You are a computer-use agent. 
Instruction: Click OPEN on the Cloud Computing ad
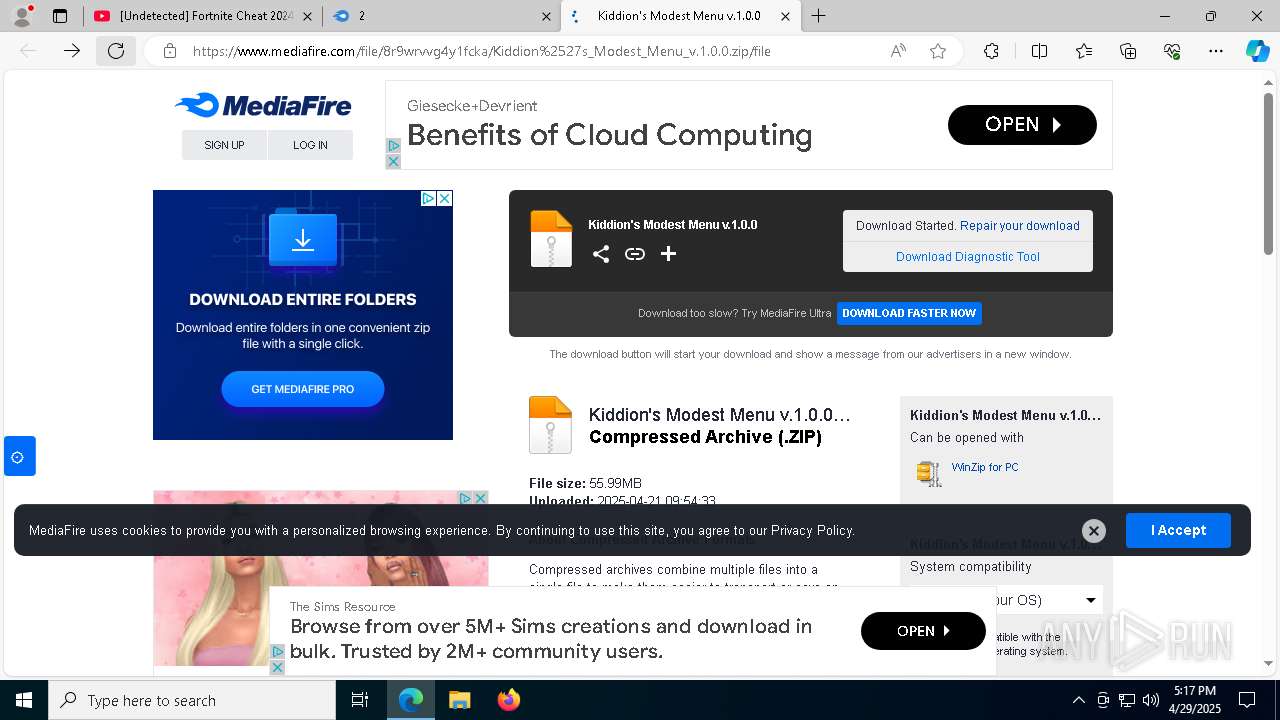[x=1022, y=125]
